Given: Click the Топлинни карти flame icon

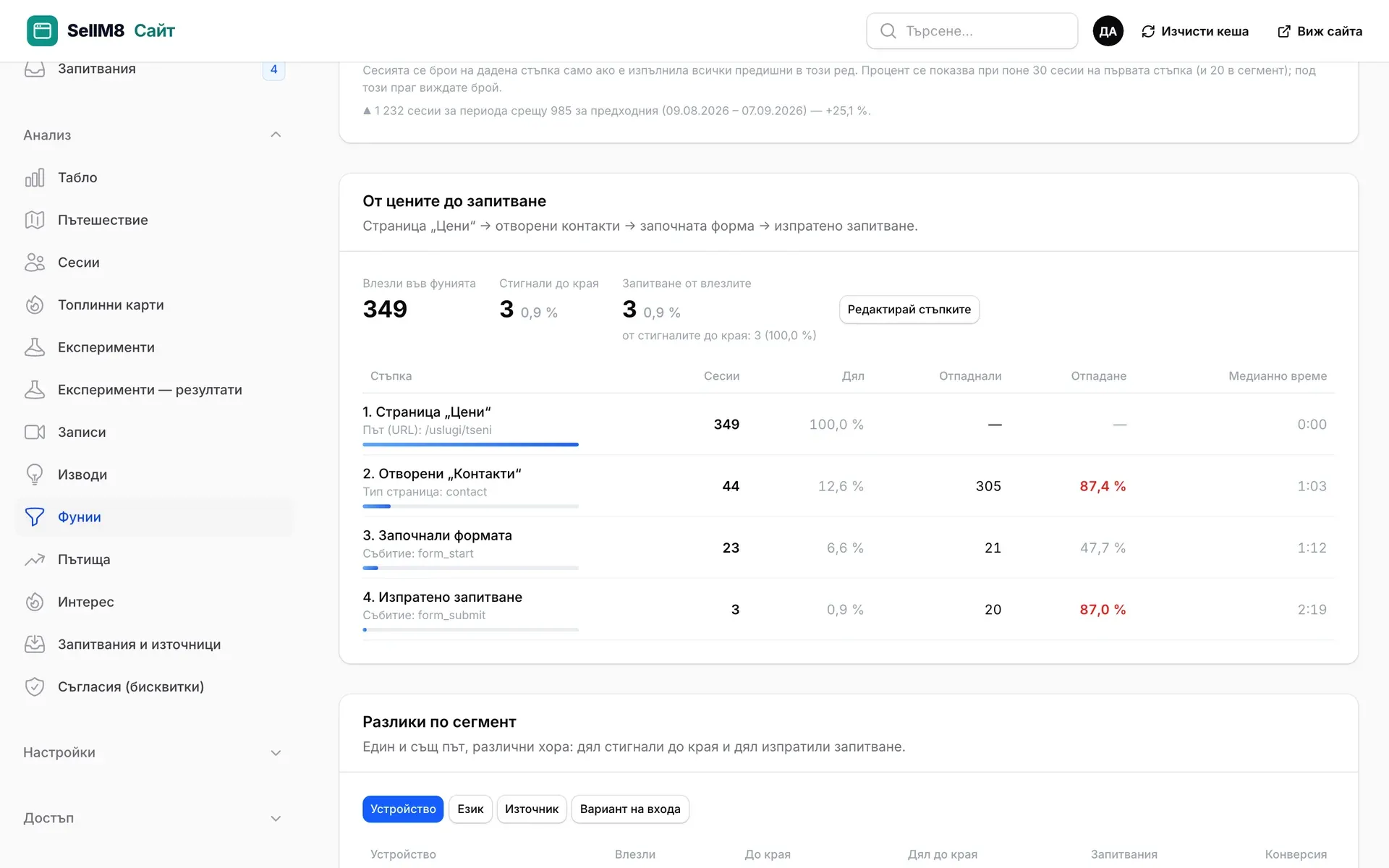Looking at the screenshot, I should (x=35, y=305).
